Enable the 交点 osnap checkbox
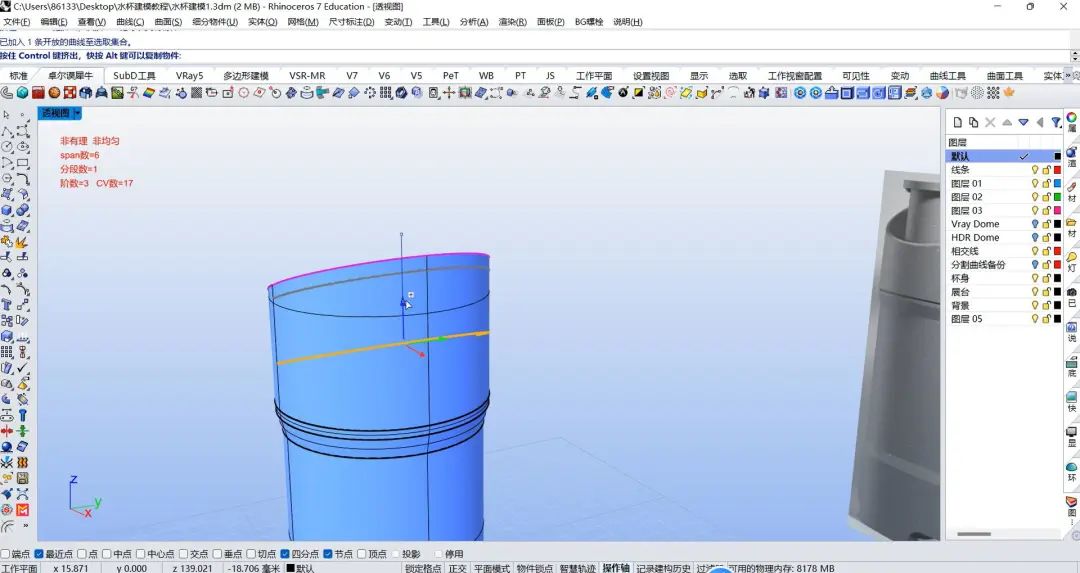The image size is (1080, 573). (x=184, y=554)
